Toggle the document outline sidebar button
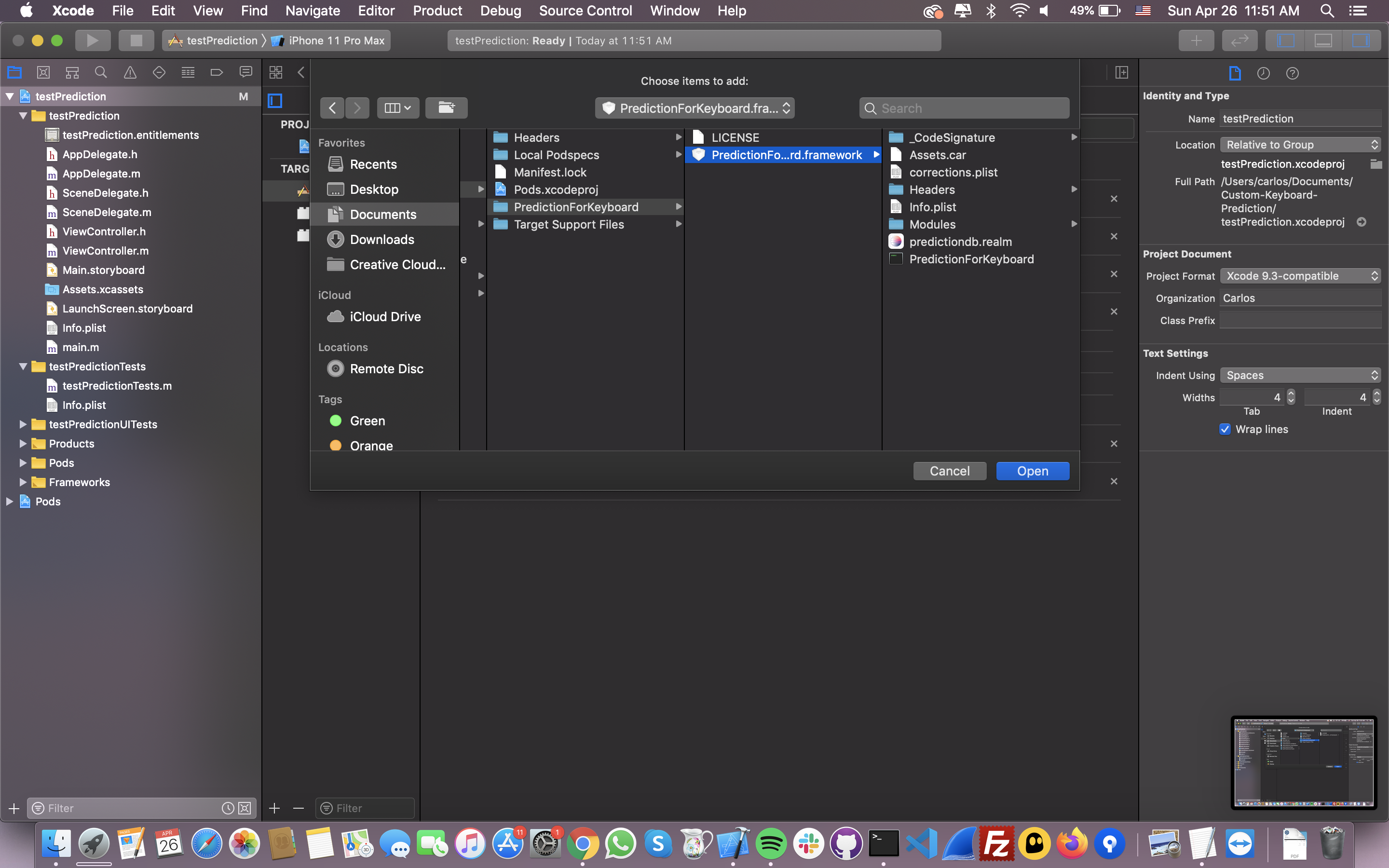 [x=275, y=101]
